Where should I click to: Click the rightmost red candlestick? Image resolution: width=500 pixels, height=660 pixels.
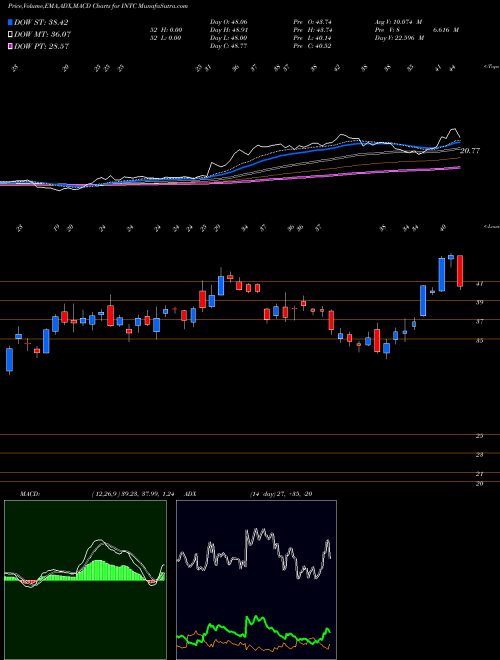coord(460,271)
